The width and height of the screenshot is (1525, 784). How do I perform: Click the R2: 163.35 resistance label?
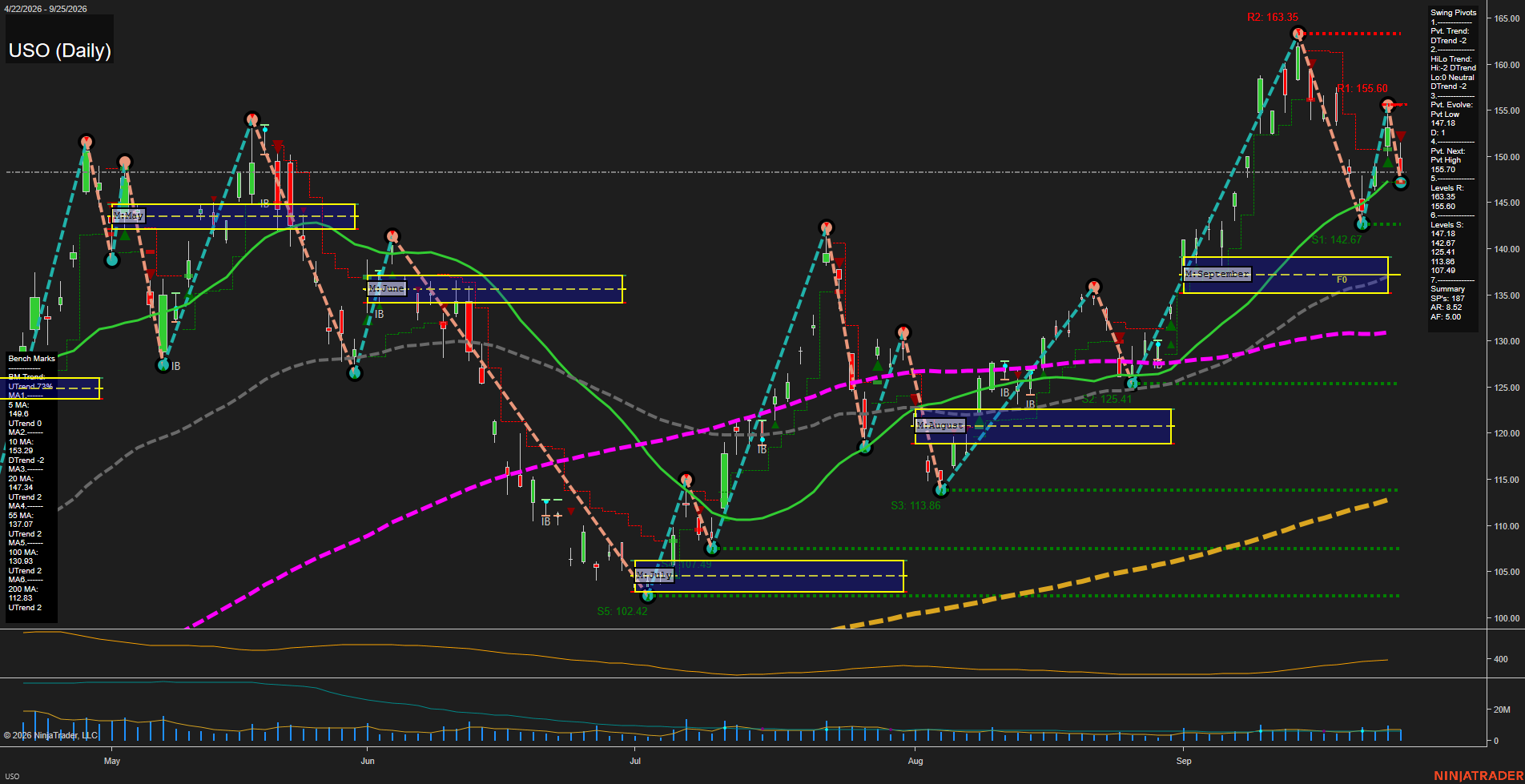1273,17
